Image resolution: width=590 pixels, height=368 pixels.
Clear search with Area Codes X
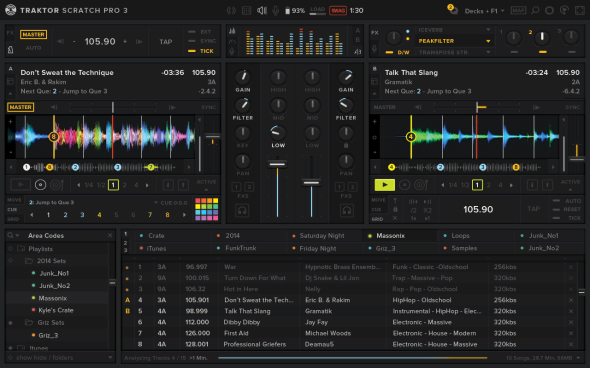tap(110, 236)
